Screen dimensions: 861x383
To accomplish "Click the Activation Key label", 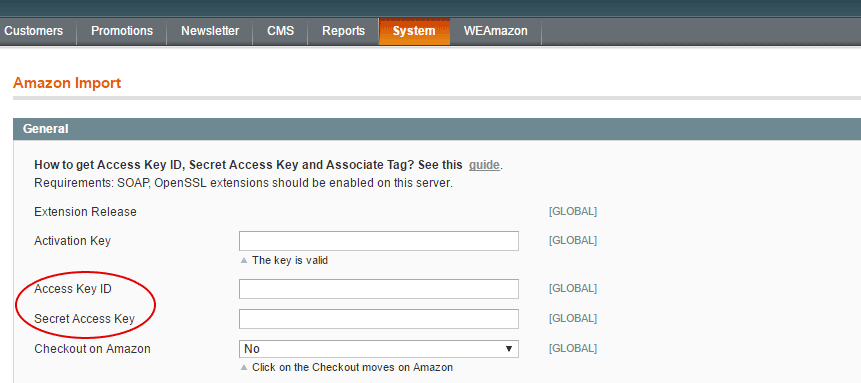I will click(72, 241).
